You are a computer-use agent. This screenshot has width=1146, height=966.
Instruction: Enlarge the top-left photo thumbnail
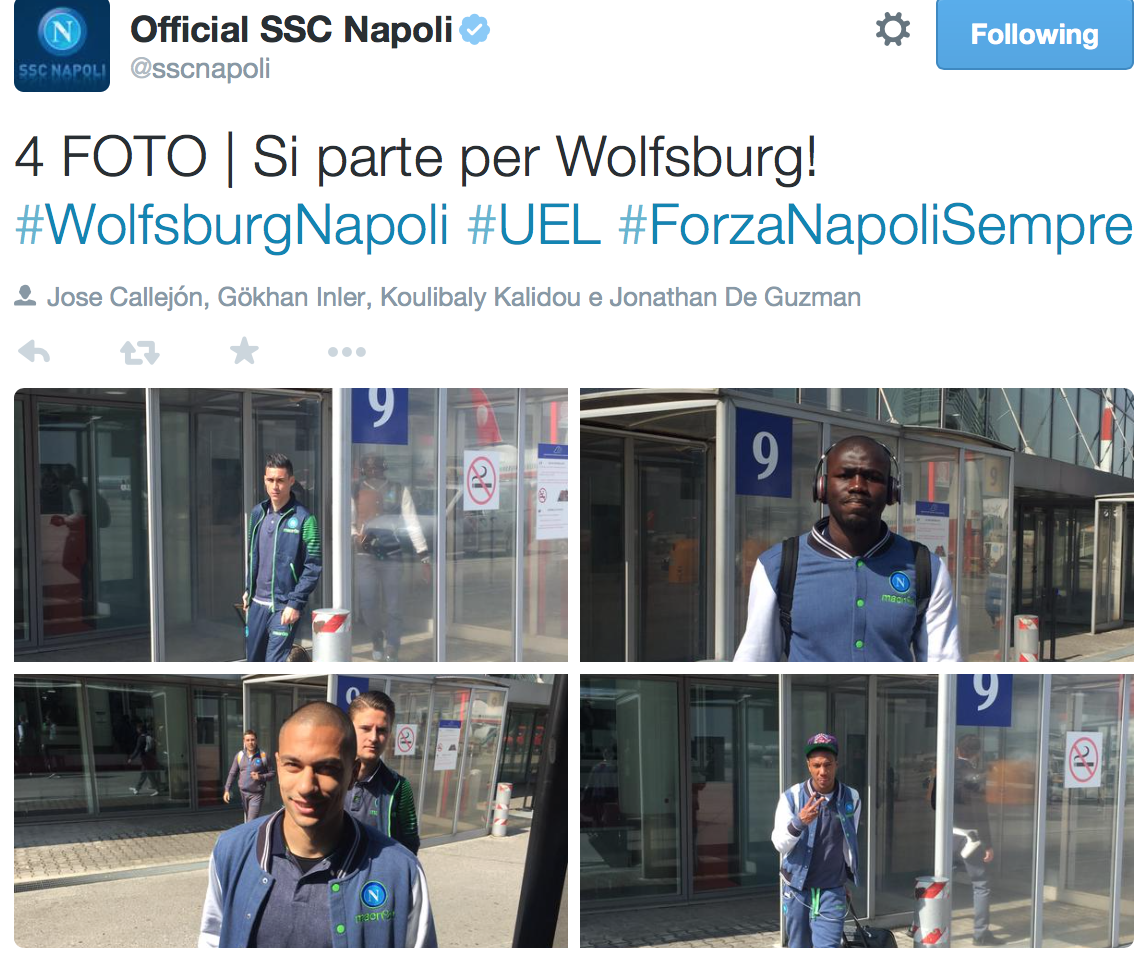pos(291,525)
